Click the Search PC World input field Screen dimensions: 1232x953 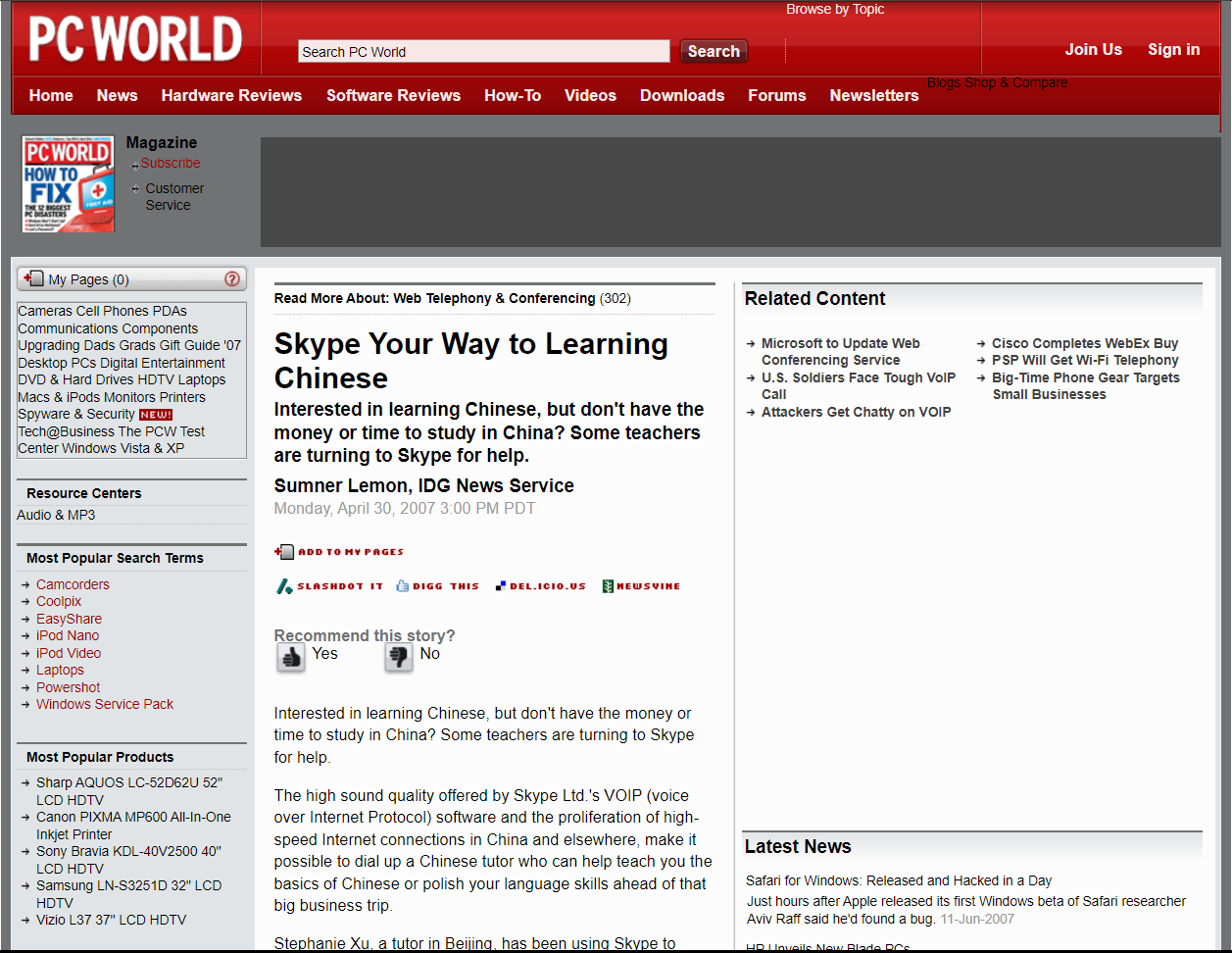[x=484, y=52]
